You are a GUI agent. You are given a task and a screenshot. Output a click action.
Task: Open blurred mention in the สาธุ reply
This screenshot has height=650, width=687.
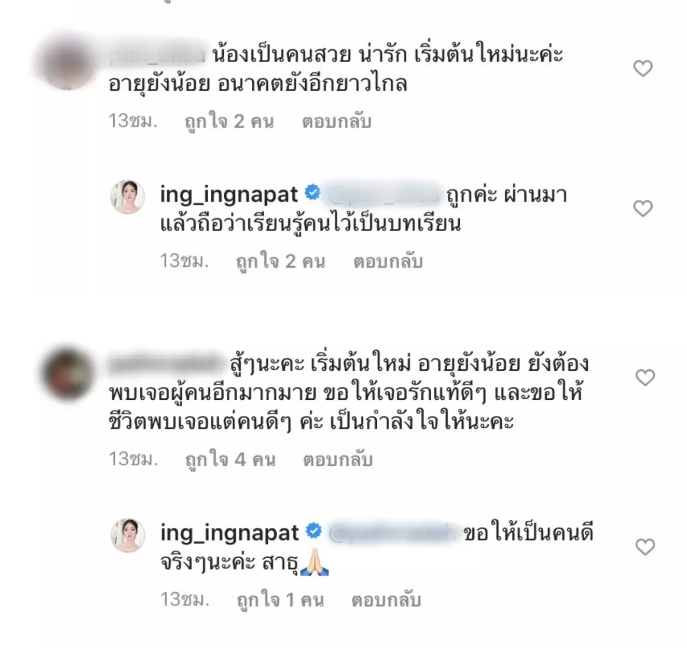click(393, 533)
